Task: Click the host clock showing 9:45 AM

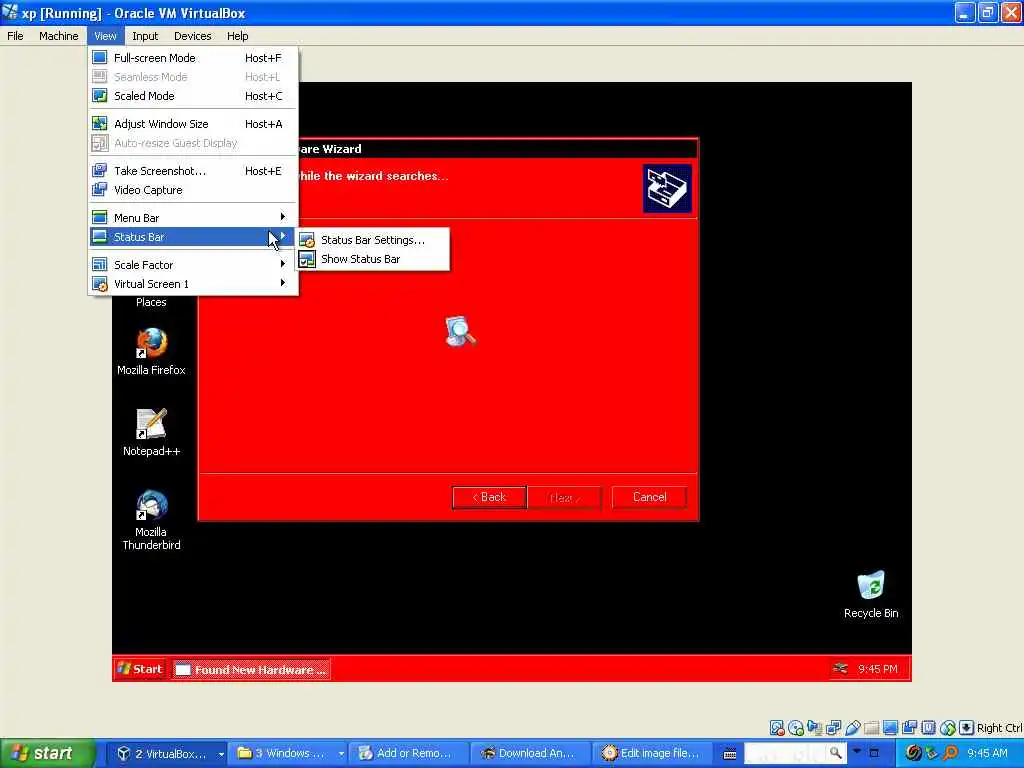Action: [x=987, y=753]
